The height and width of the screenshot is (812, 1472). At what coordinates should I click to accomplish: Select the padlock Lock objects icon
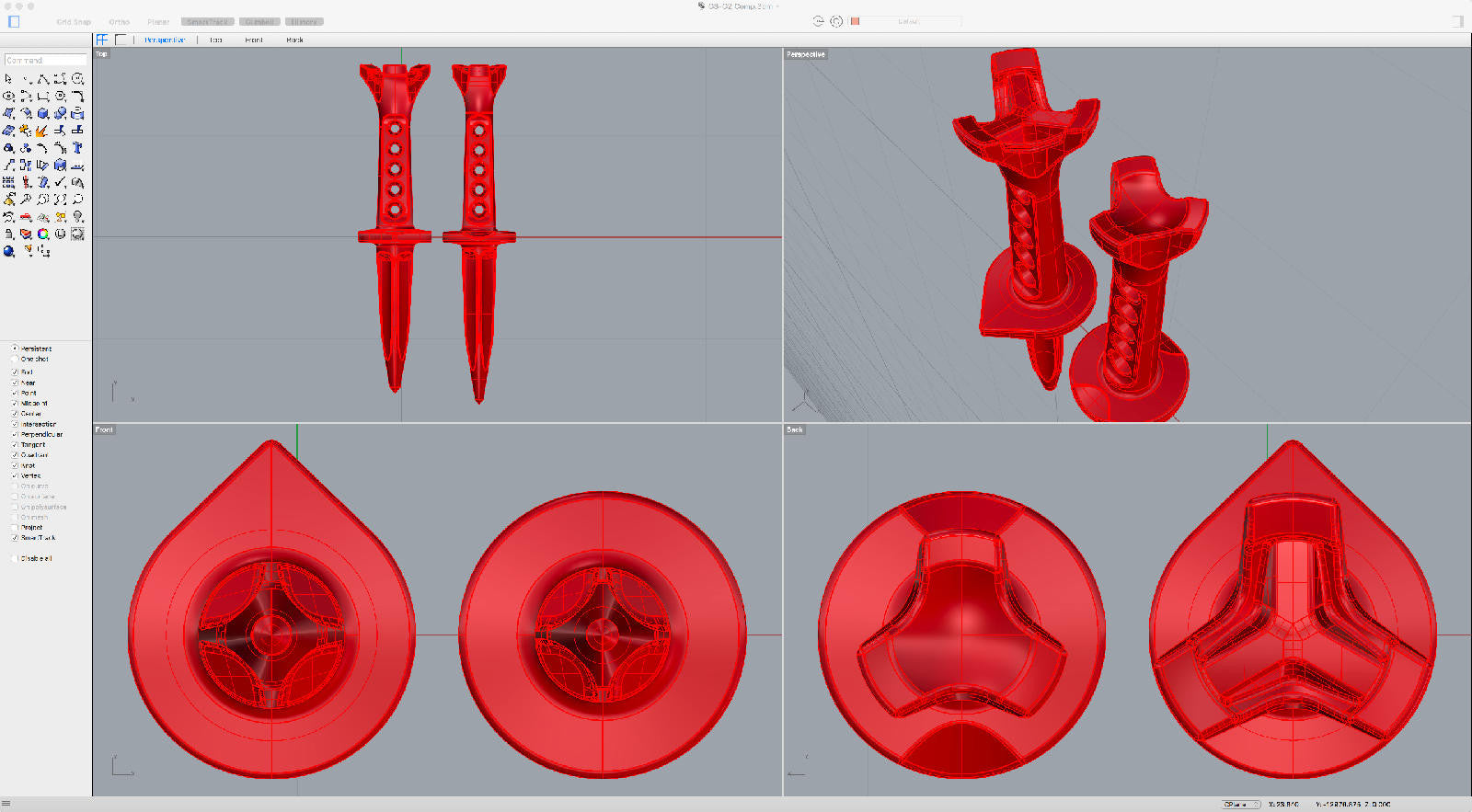coord(9,234)
